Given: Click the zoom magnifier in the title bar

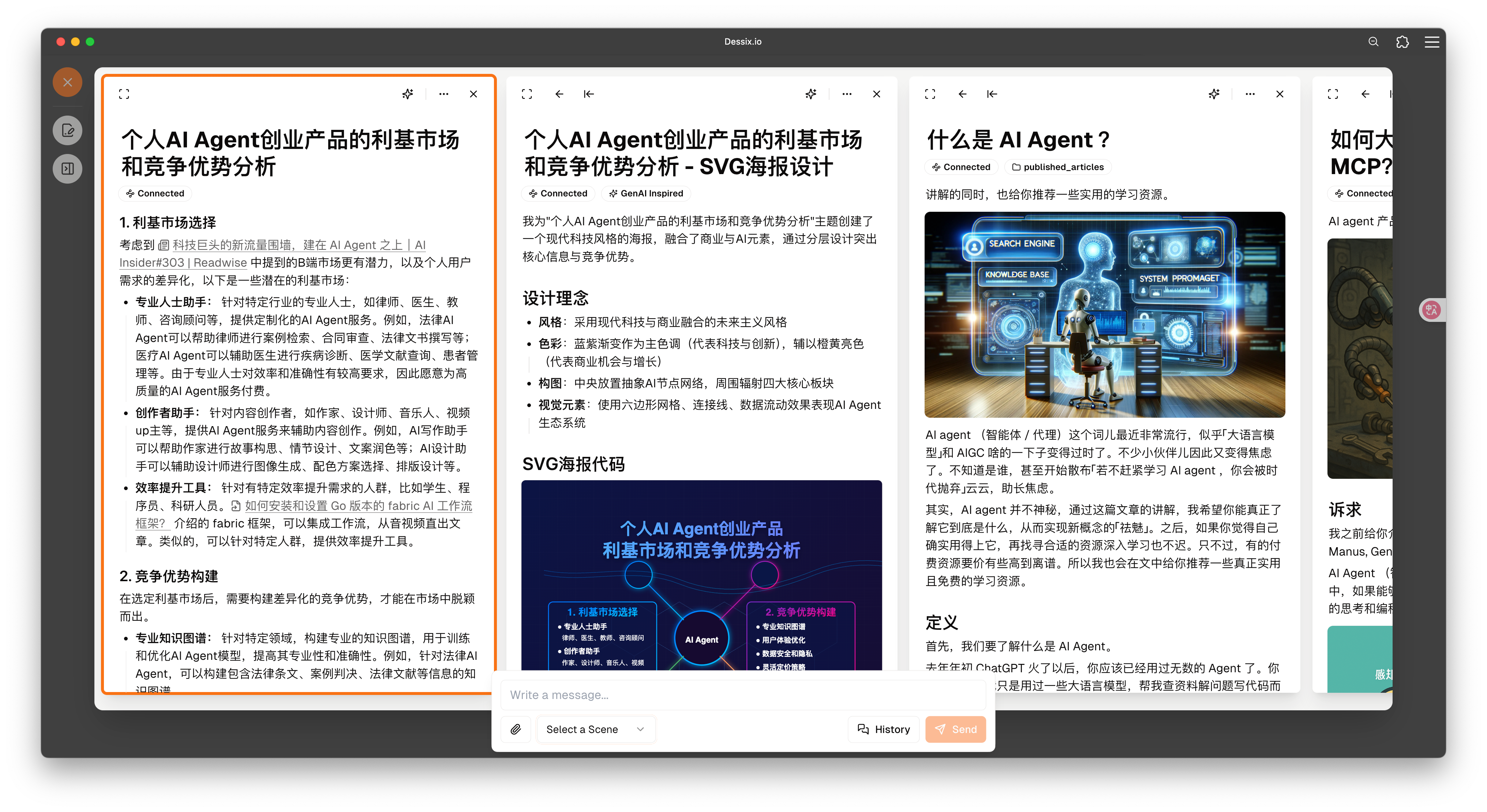Looking at the screenshot, I should click(1373, 41).
